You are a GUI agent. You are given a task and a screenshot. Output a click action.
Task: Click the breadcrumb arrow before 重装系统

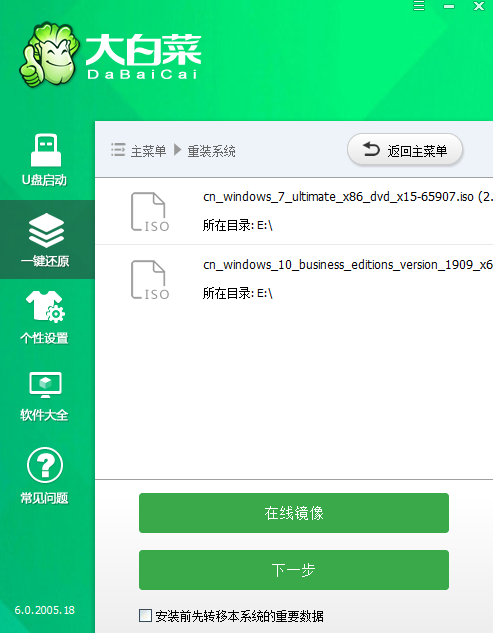pyautogui.click(x=177, y=150)
